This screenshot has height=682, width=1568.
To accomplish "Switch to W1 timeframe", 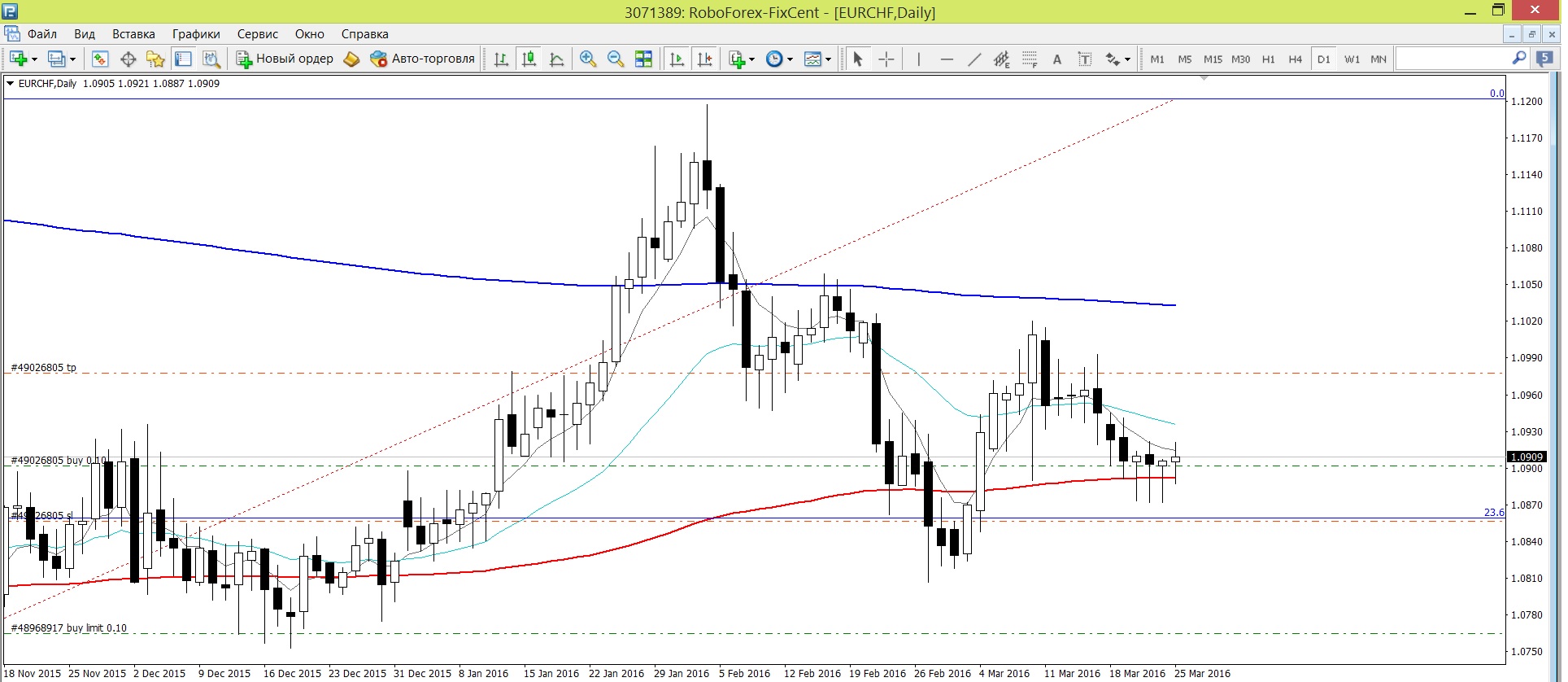I will tap(1352, 59).
